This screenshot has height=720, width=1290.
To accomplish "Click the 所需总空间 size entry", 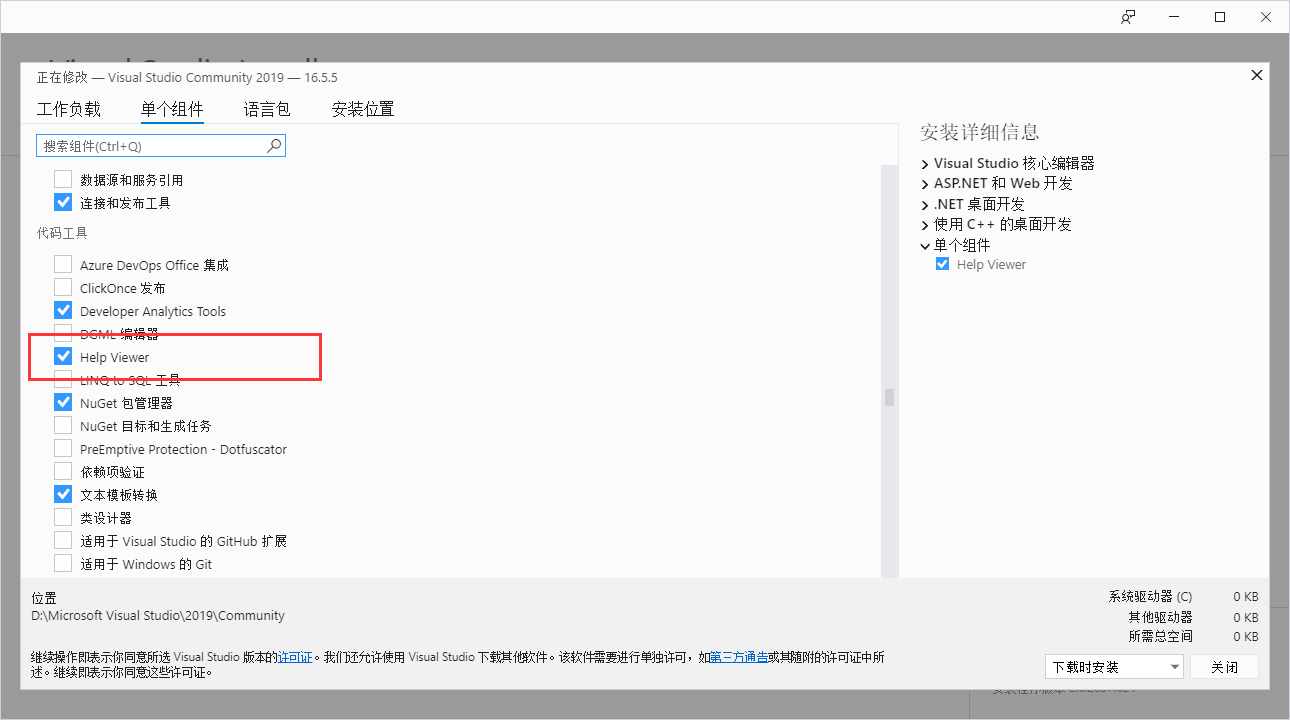I will click(x=1193, y=636).
